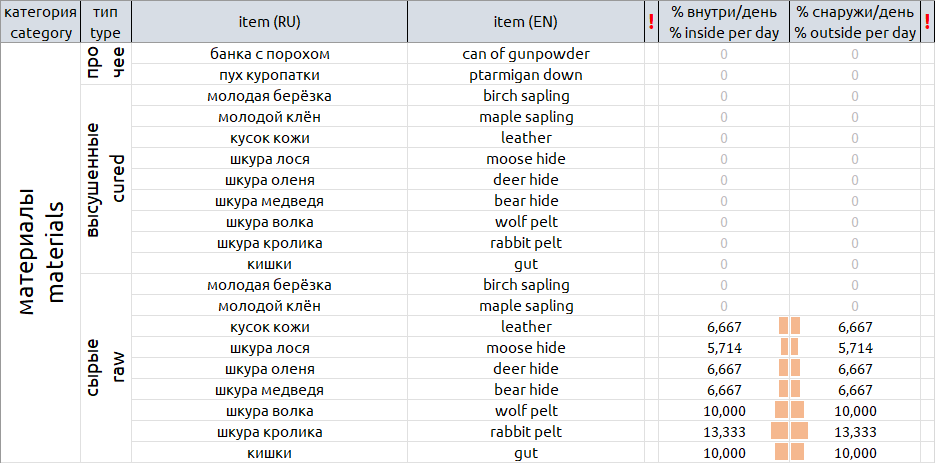Click the 'прочее' type cell
935x463 pixels.
(x=104, y=64)
